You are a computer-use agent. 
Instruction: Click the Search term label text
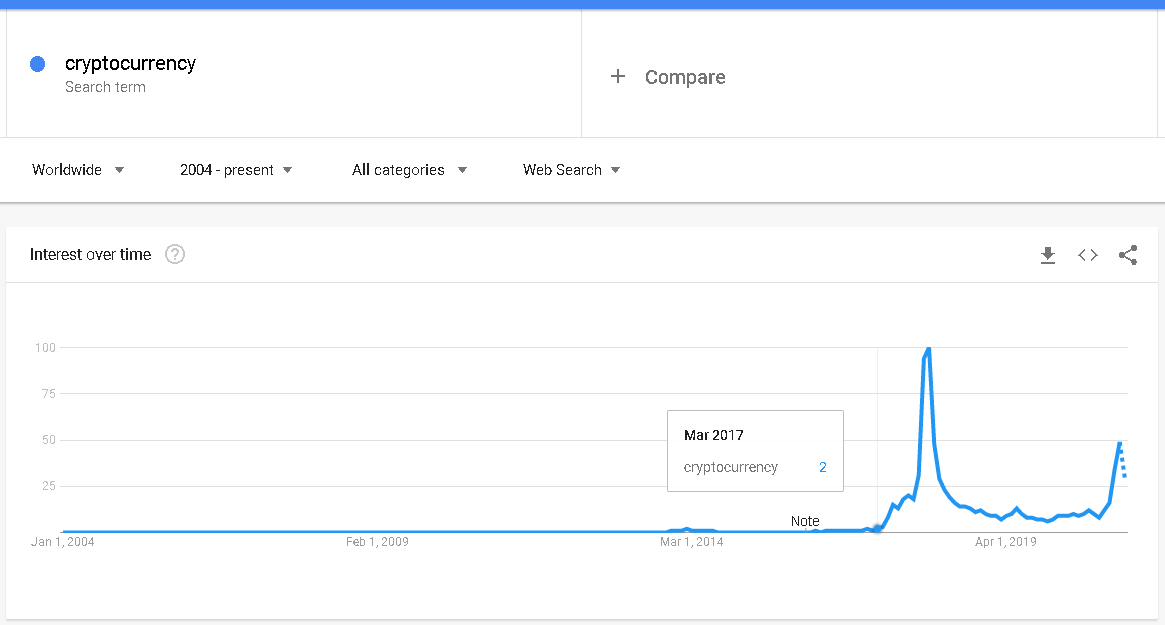[105, 87]
